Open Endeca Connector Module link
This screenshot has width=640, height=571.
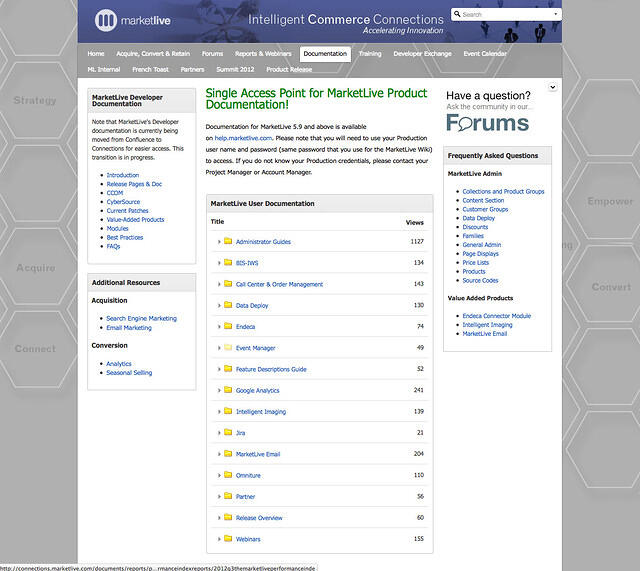pos(497,316)
